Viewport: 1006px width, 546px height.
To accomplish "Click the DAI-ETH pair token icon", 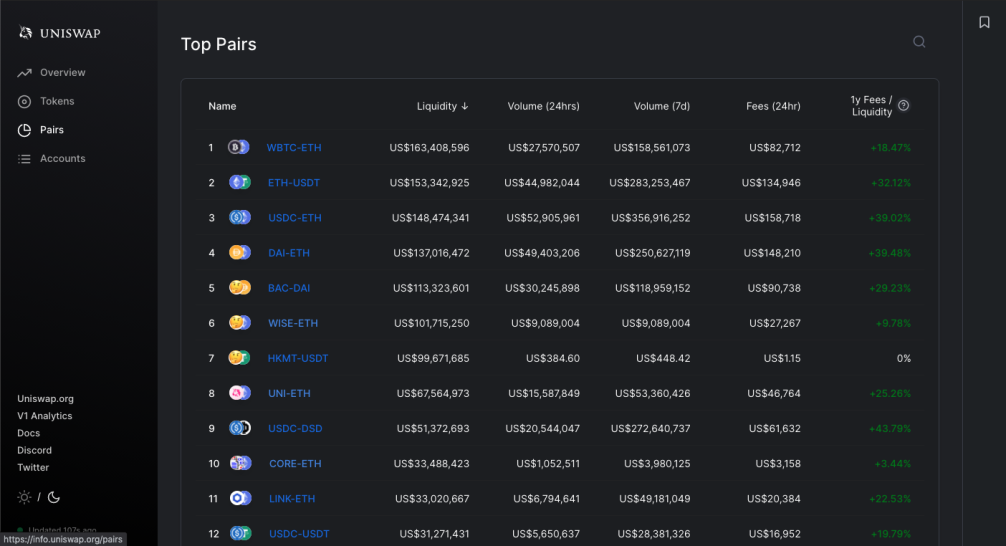I will coord(239,253).
